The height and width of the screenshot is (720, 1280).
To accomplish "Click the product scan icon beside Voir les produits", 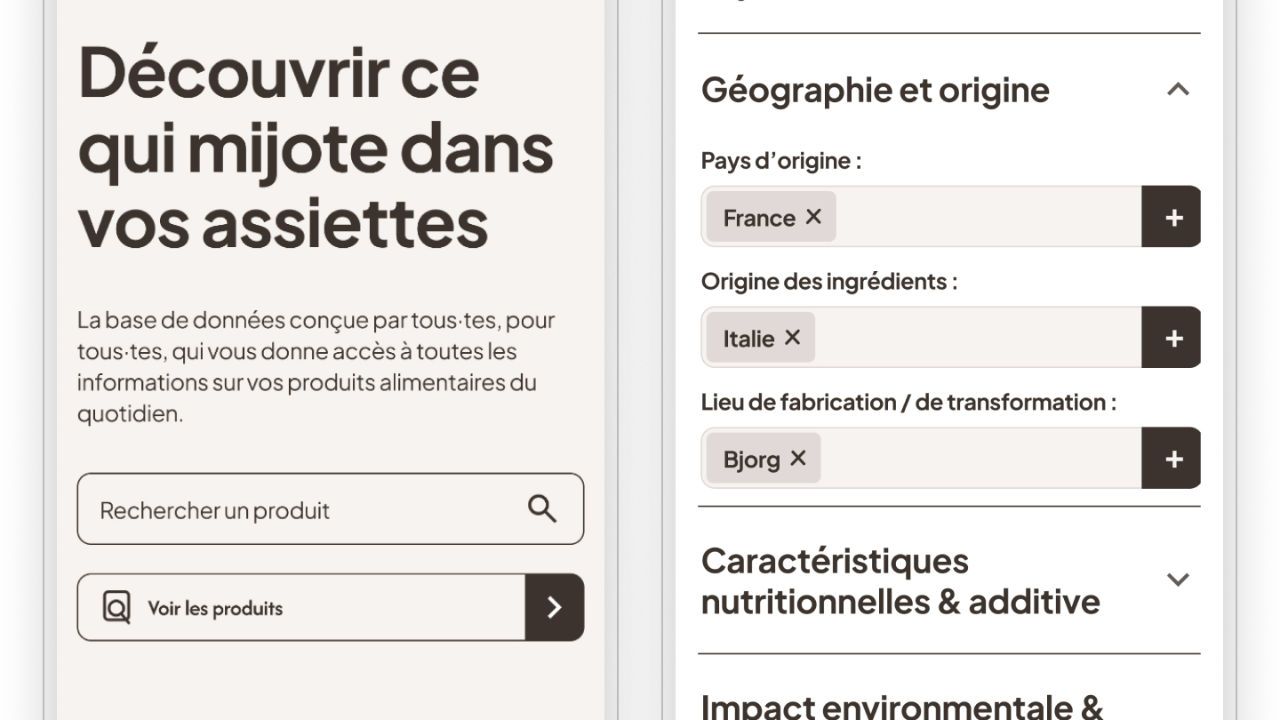I will pos(117,608).
